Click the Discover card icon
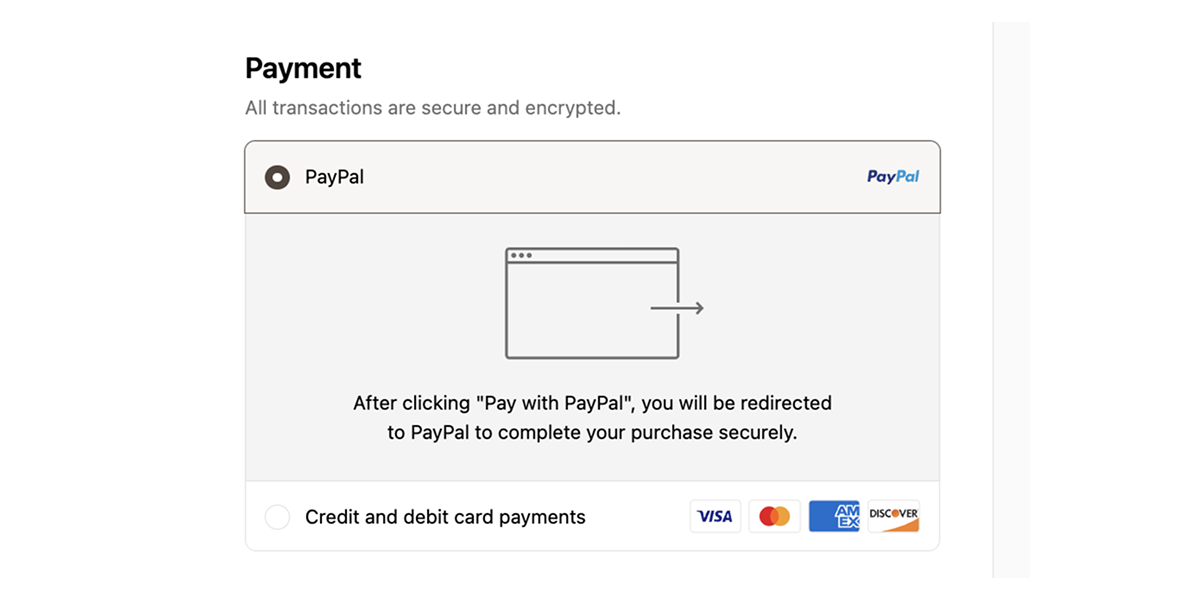This screenshot has height=600, width=1200. (x=893, y=517)
